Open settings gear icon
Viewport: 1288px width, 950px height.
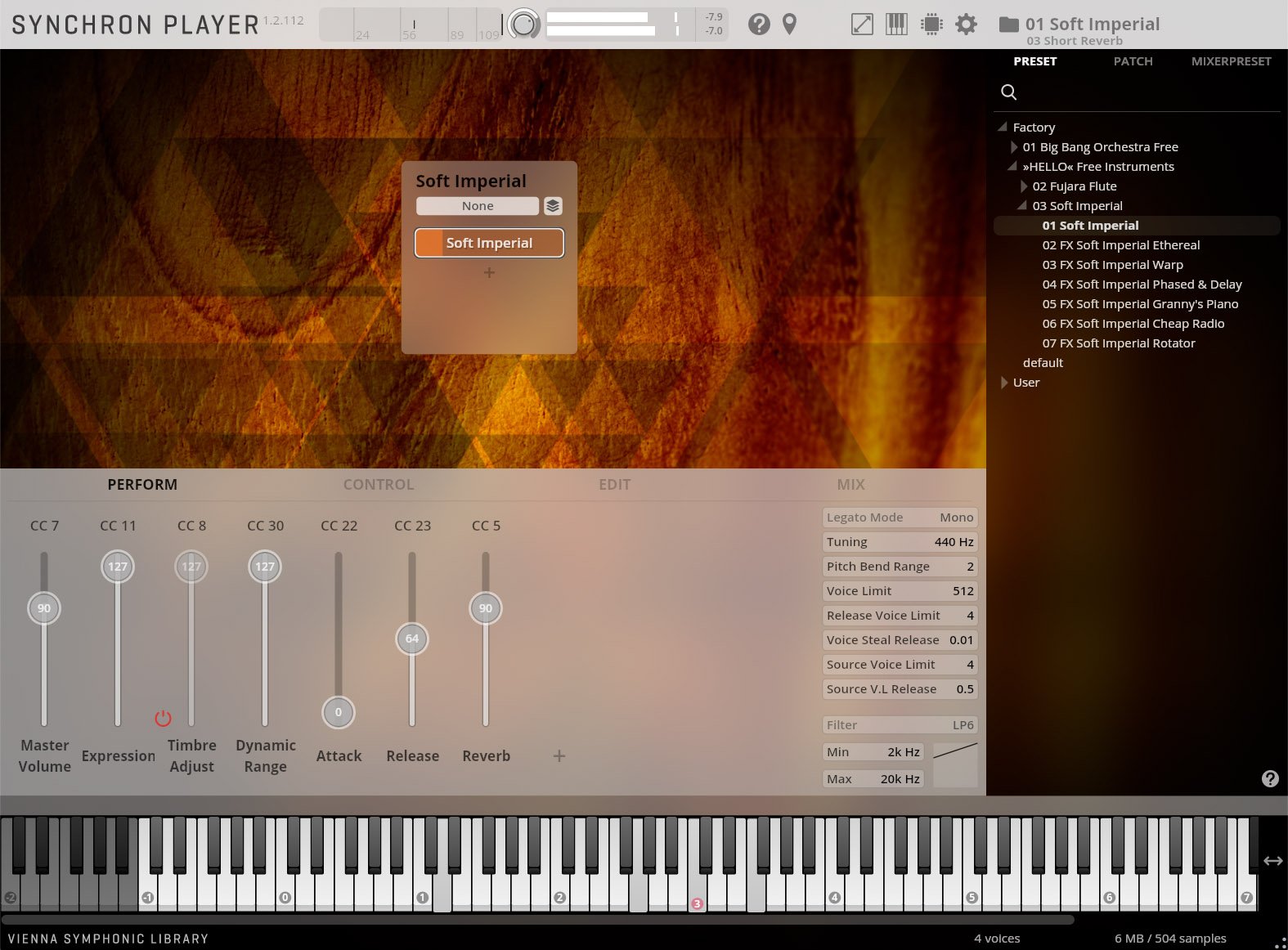966,25
